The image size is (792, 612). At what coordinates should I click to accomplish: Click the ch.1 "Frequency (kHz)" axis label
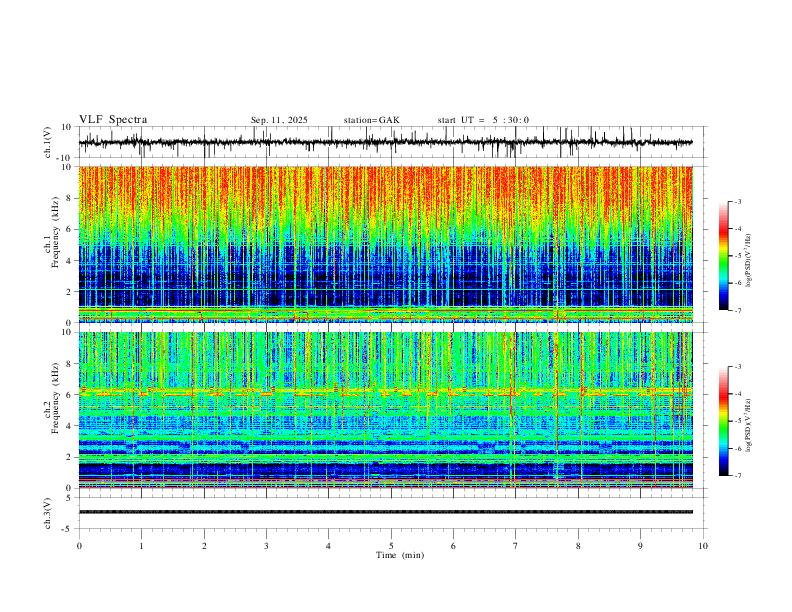click(55, 233)
